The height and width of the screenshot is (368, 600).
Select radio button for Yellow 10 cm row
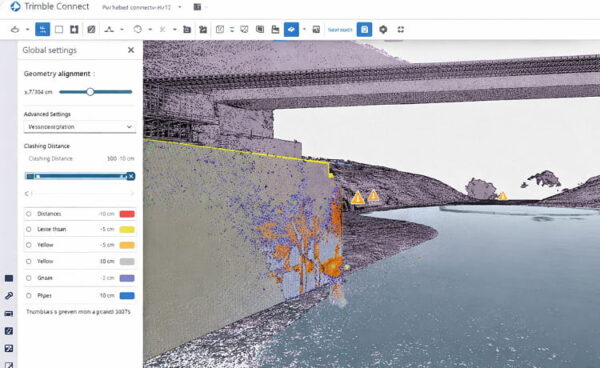coord(29,261)
